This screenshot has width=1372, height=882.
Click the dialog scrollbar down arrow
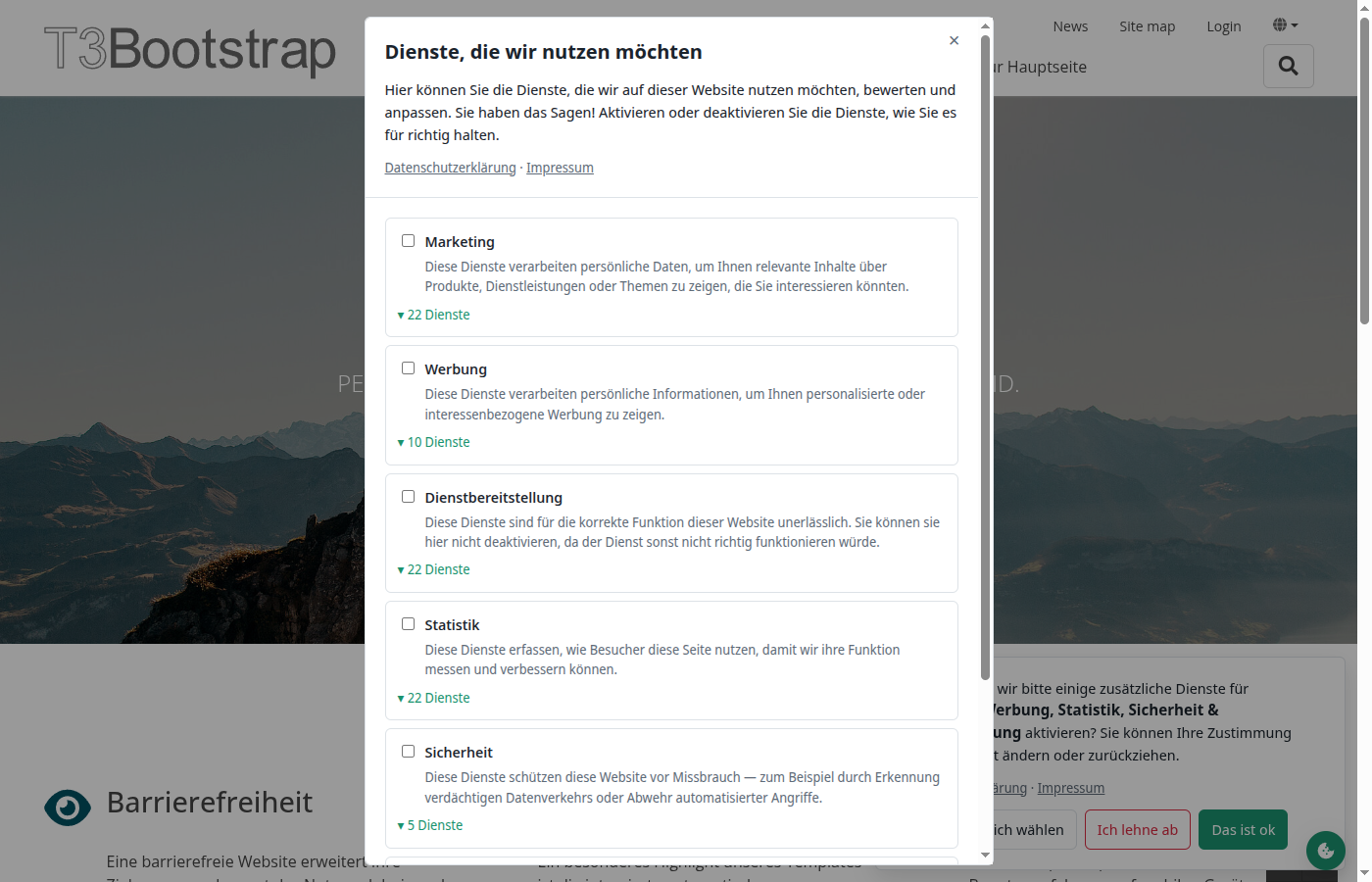tap(985, 856)
